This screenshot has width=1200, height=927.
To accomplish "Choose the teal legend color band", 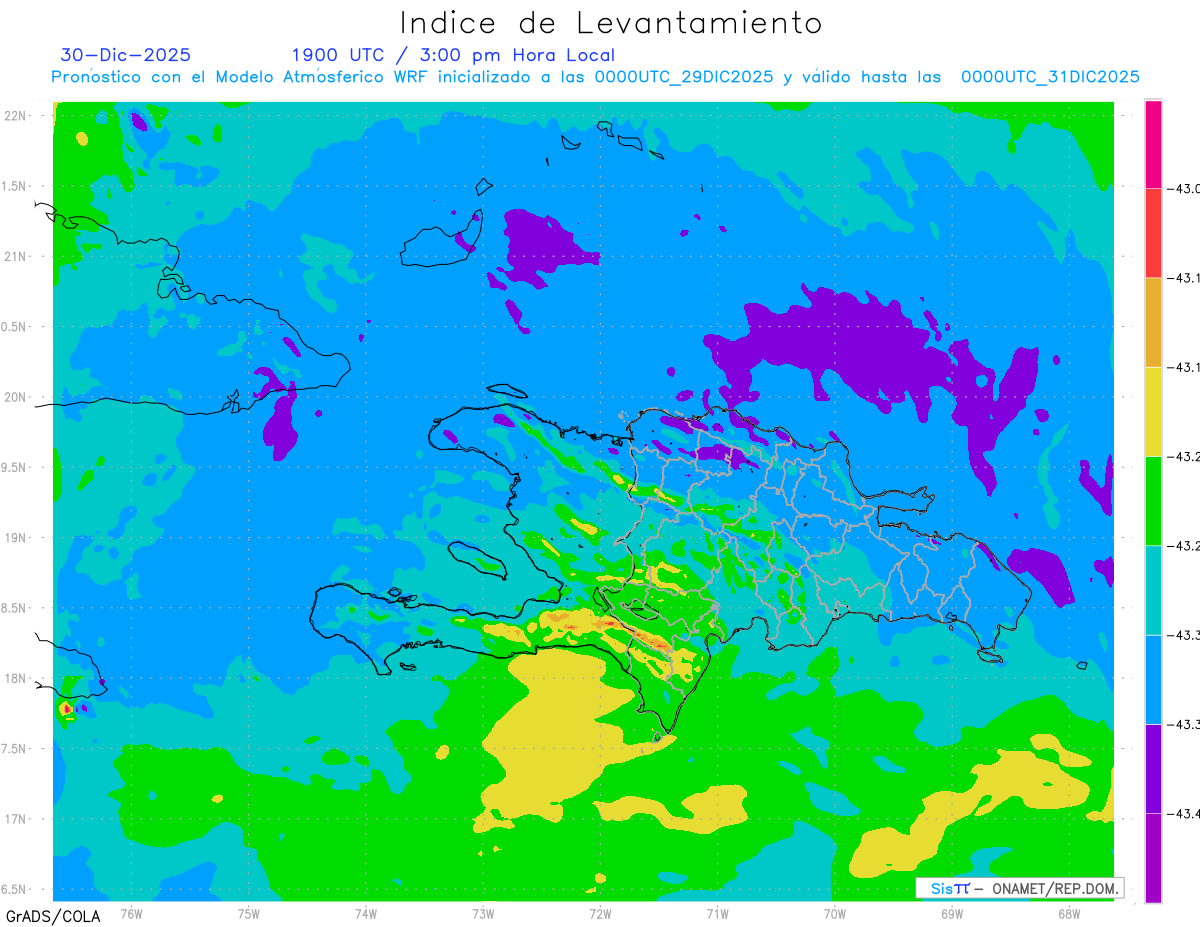I will pos(1153,590).
